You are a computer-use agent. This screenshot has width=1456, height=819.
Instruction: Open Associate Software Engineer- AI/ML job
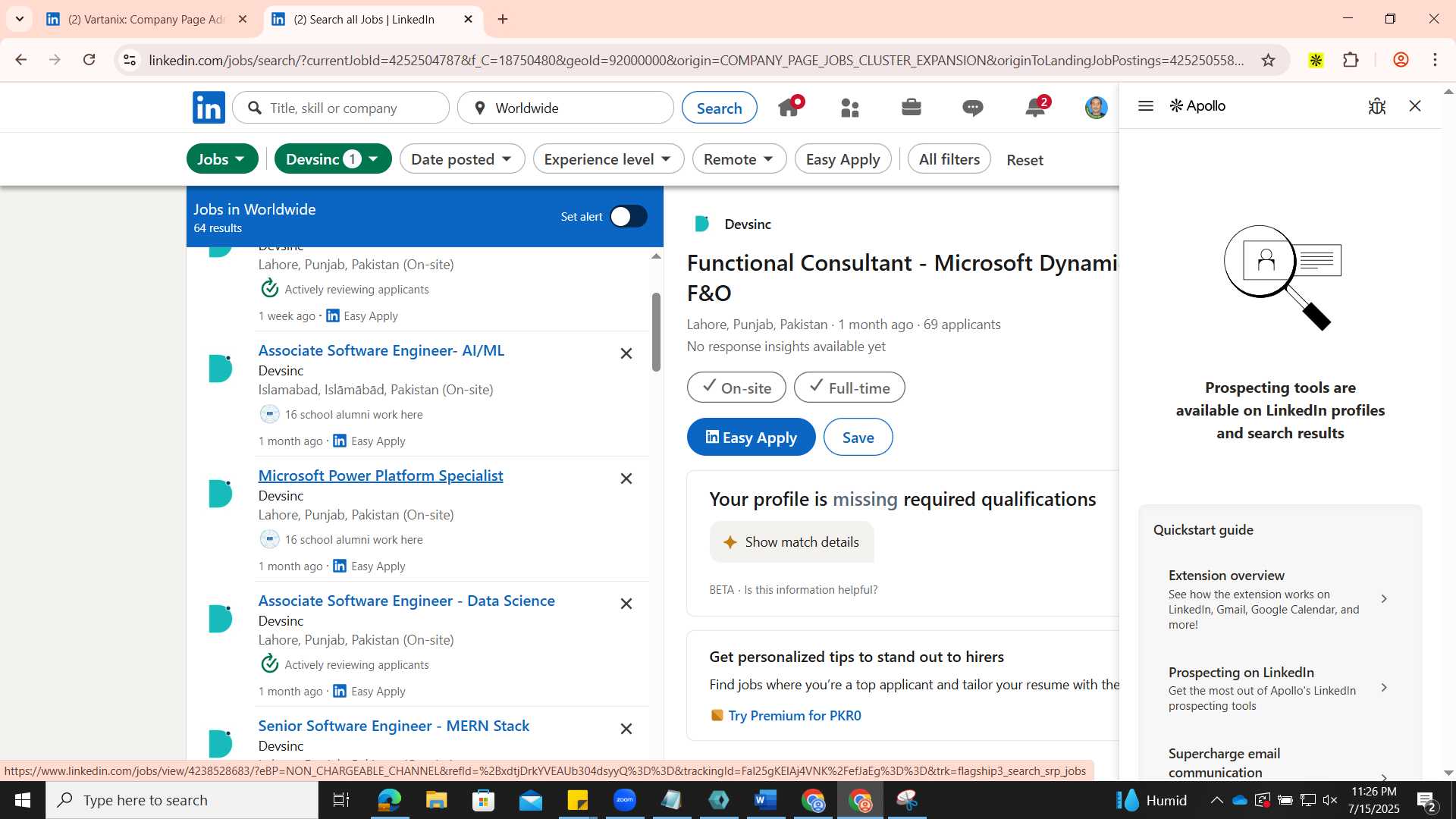[381, 350]
